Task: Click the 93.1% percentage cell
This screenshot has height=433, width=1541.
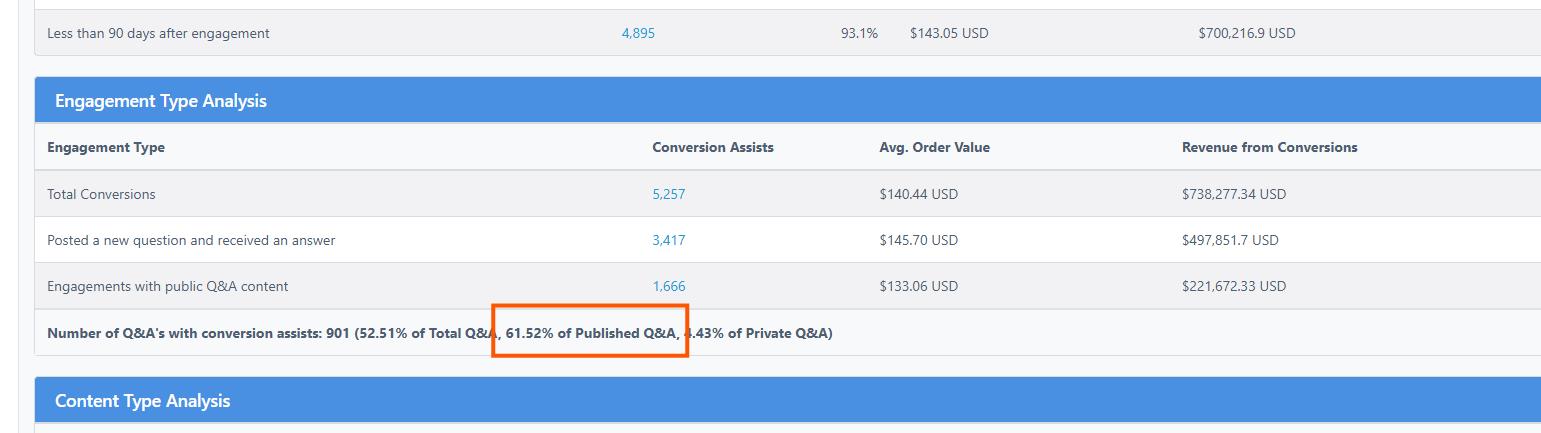Action: pyautogui.click(x=859, y=33)
